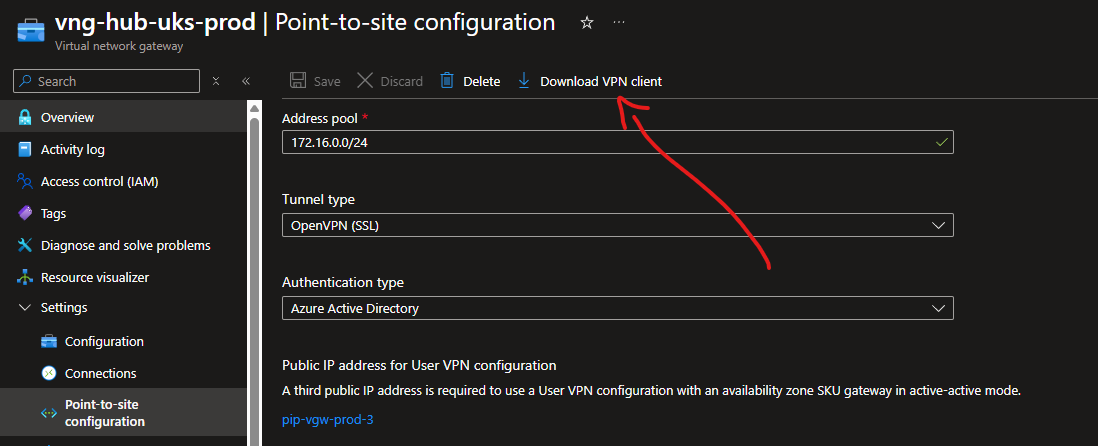Favorite this page with the star icon
The image size is (1098, 446).
(x=587, y=23)
